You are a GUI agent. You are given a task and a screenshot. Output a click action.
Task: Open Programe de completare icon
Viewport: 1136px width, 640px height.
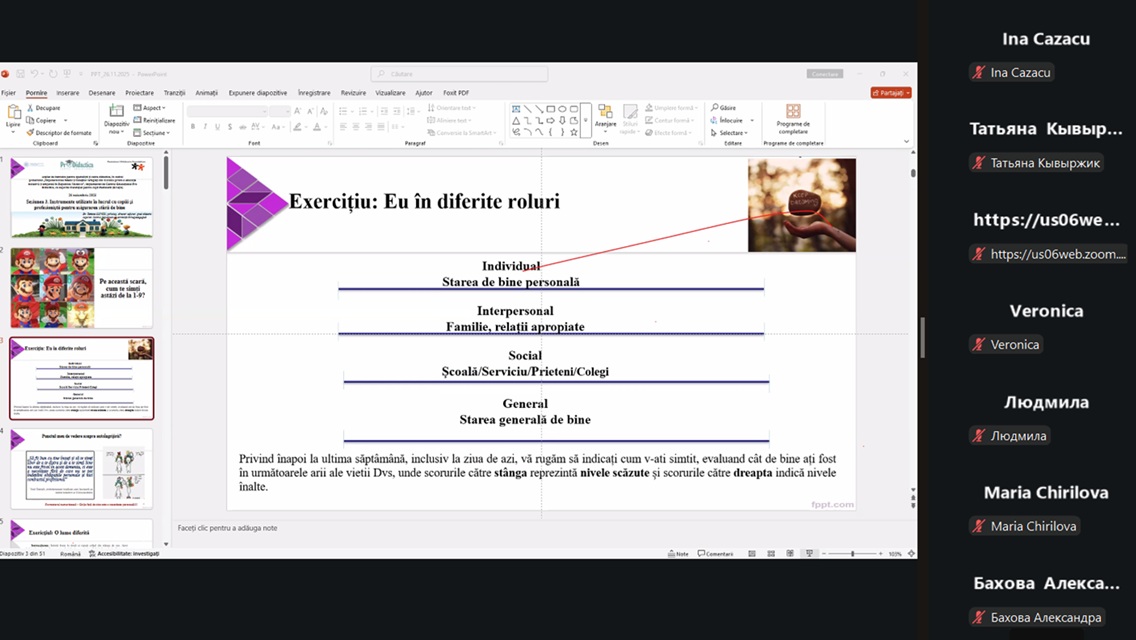[793, 112]
